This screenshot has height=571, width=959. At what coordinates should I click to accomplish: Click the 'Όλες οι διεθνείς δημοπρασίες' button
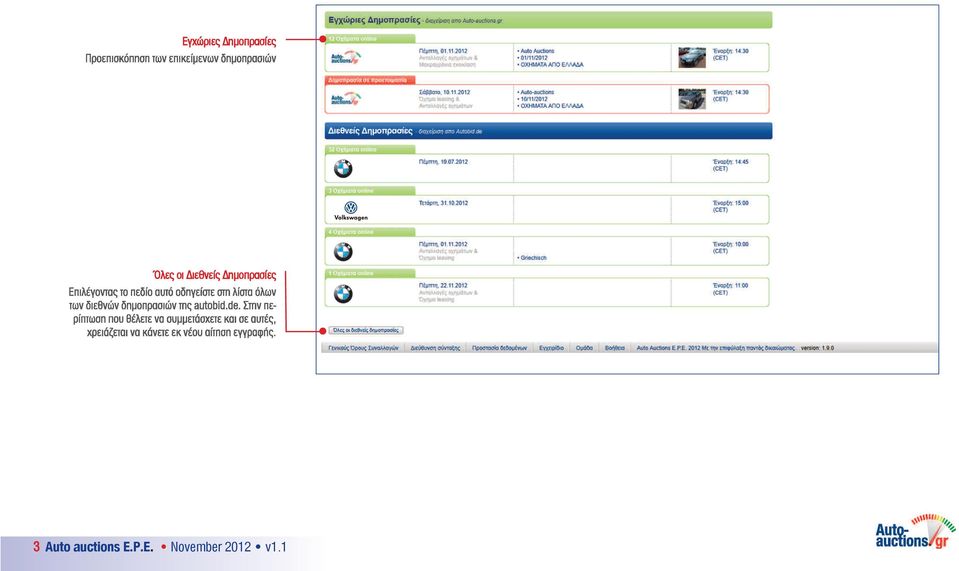[366, 330]
